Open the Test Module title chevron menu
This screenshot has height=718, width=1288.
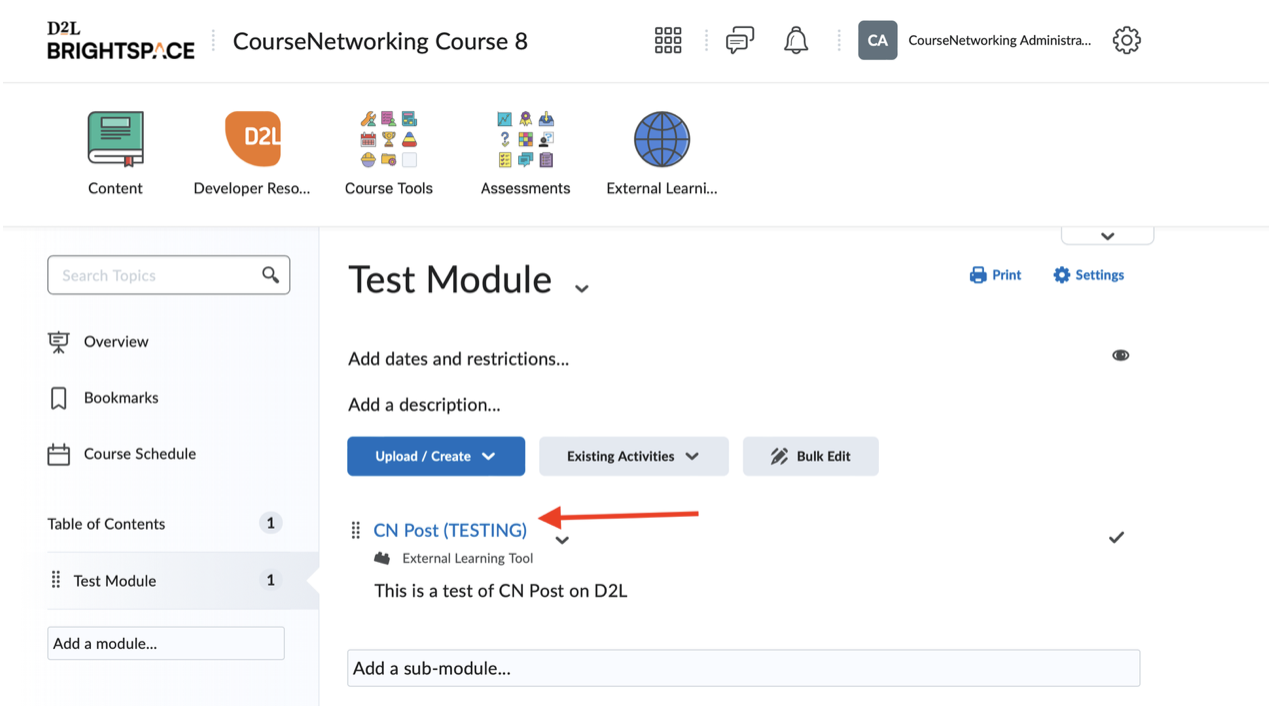[x=581, y=289]
